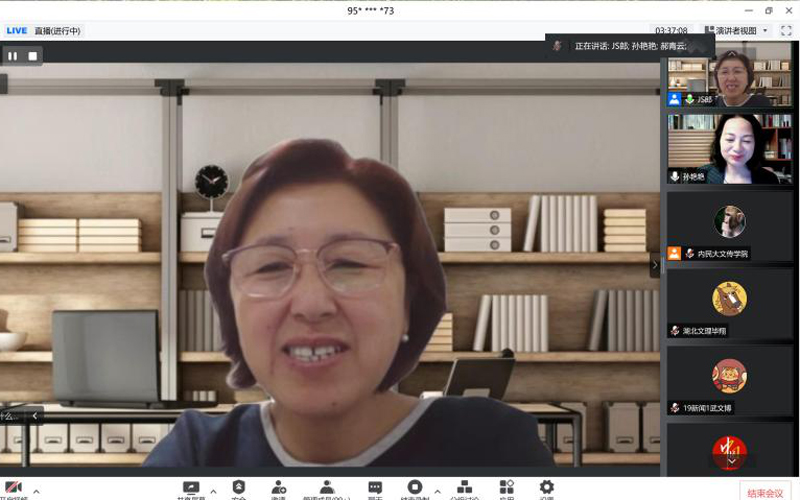Move participant list down with bottom chevron
Image resolution: width=800 pixels, height=500 pixels.
(732, 462)
